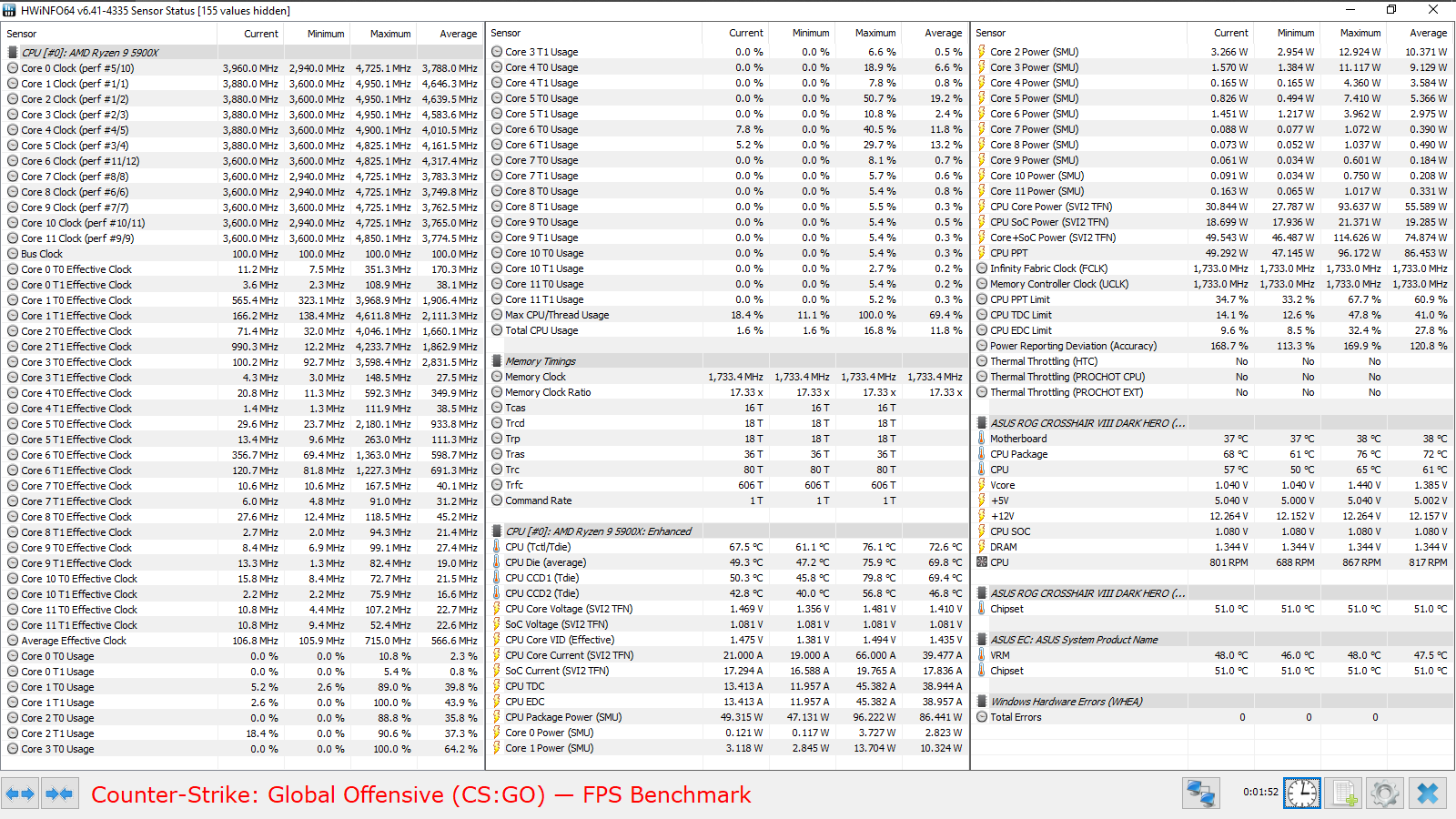Click the 0:01:52 elapsed time display

(1260, 793)
